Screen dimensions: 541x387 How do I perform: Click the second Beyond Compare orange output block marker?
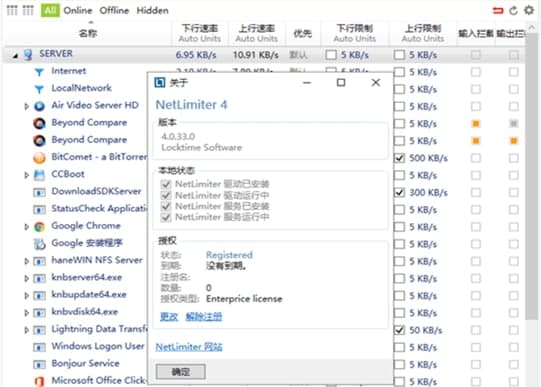point(513,141)
